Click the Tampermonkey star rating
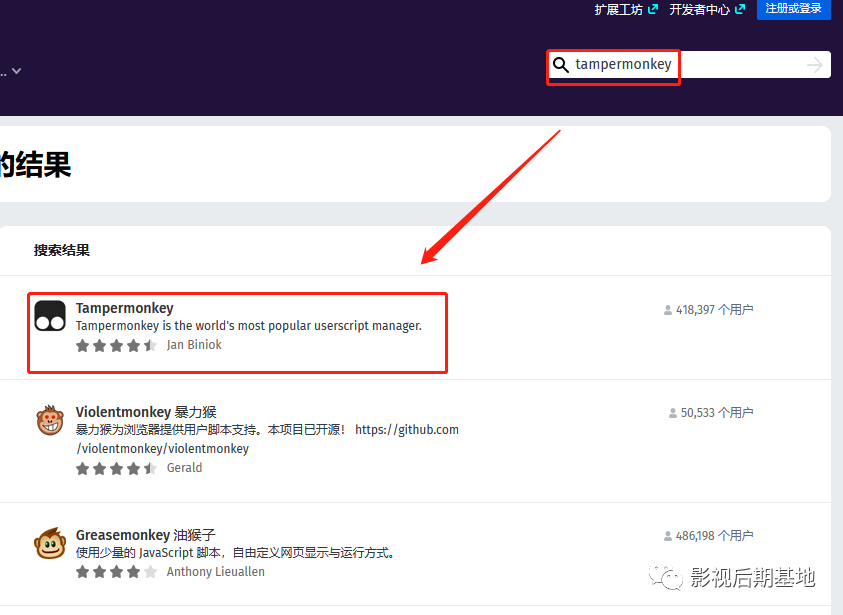Screen dimensions: 843x615 point(116,345)
